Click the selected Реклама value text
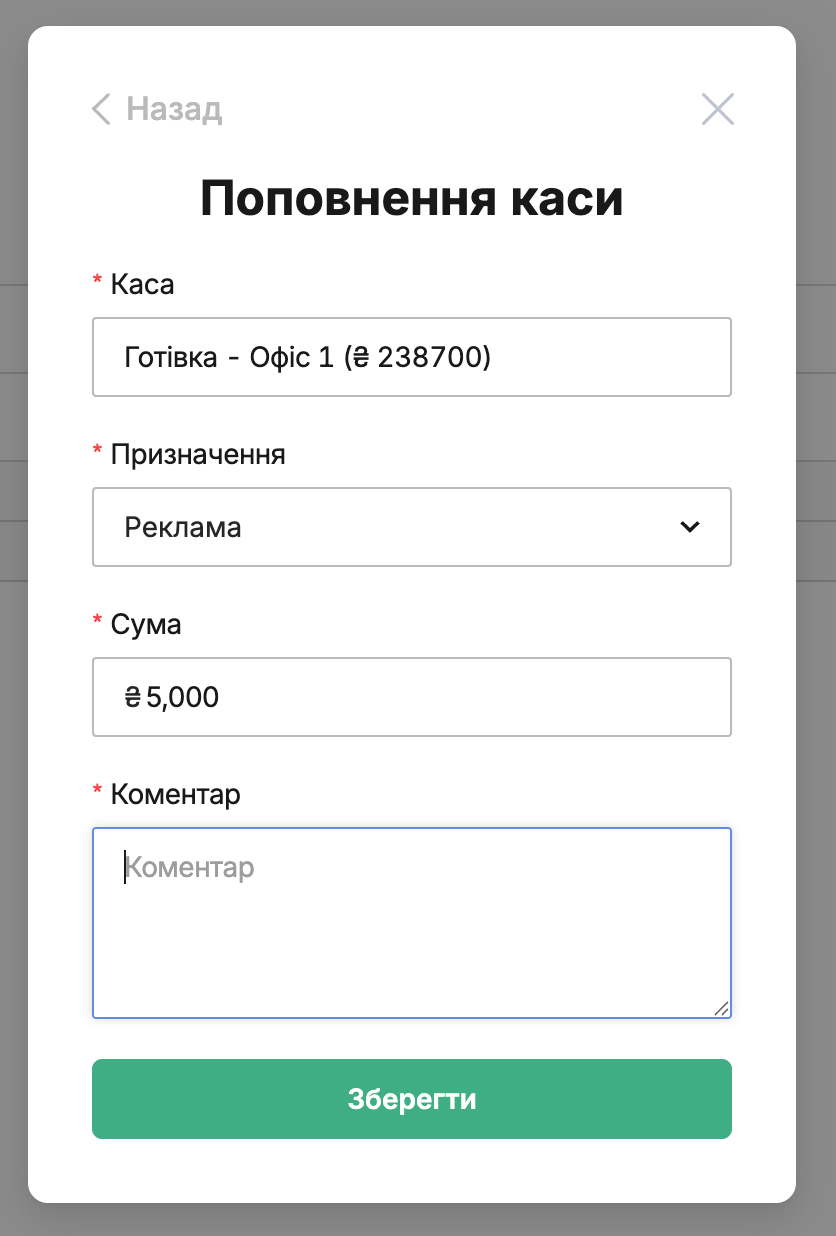 pyautogui.click(x=183, y=527)
